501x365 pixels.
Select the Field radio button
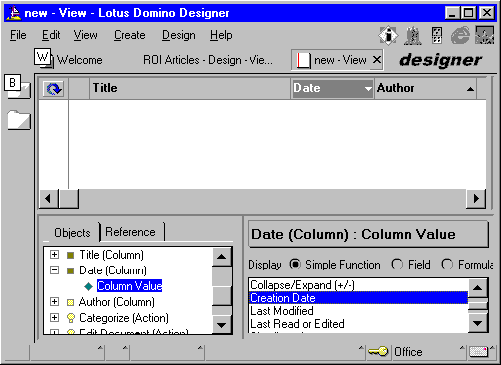coord(397,264)
